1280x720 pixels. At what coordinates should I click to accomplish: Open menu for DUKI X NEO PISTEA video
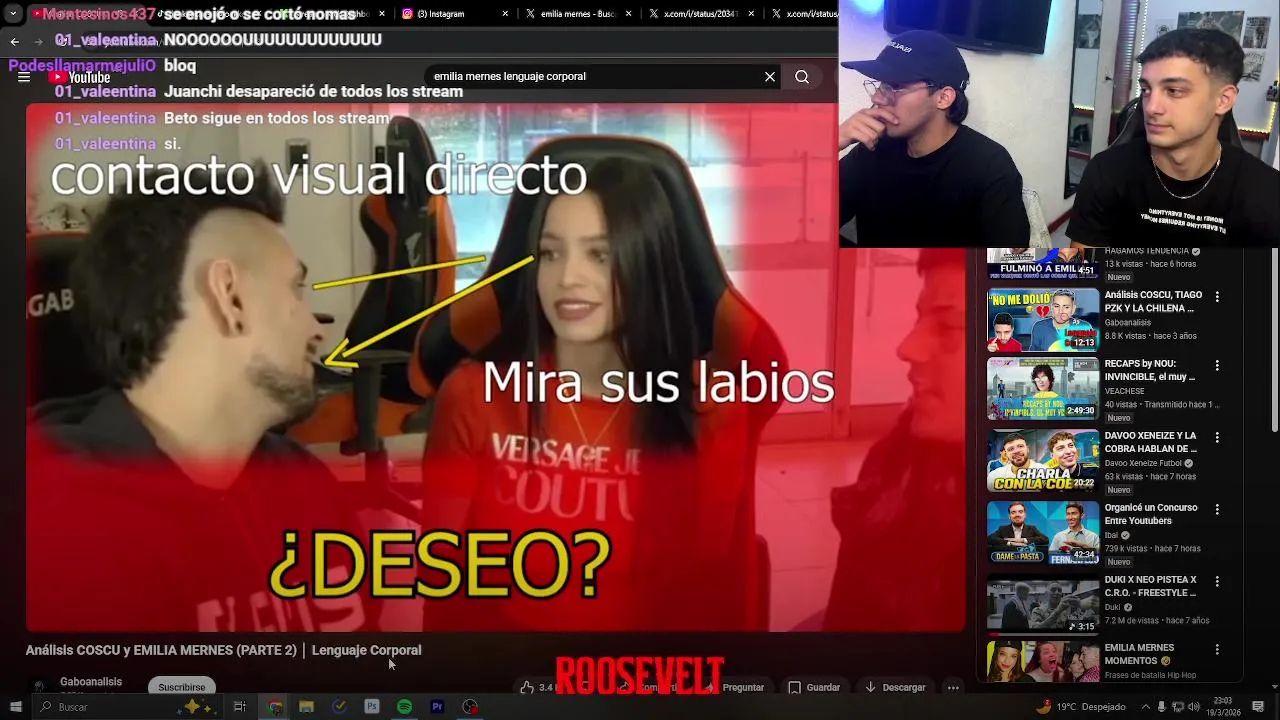(1217, 581)
